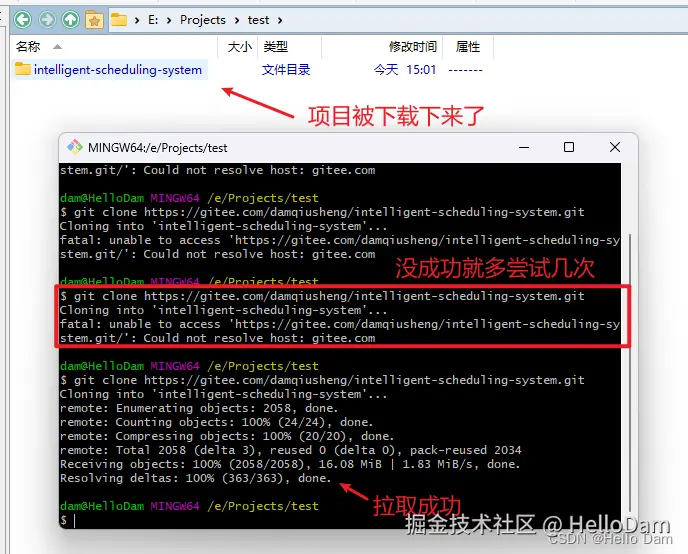Toggle sort direction arrow next to 名称
The image size is (688, 554).
click(57, 46)
